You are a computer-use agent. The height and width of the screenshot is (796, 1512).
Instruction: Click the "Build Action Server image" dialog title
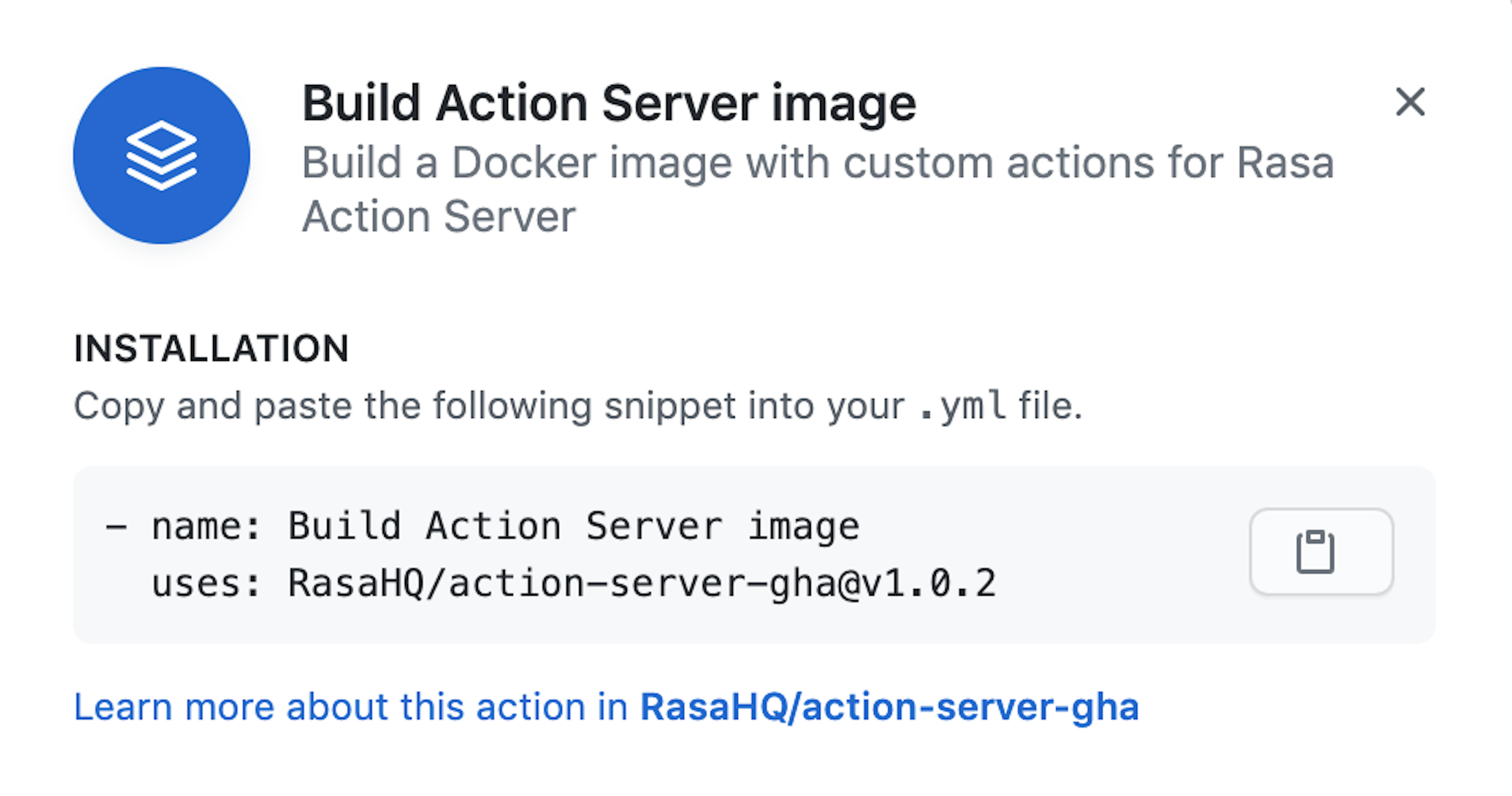(609, 103)
